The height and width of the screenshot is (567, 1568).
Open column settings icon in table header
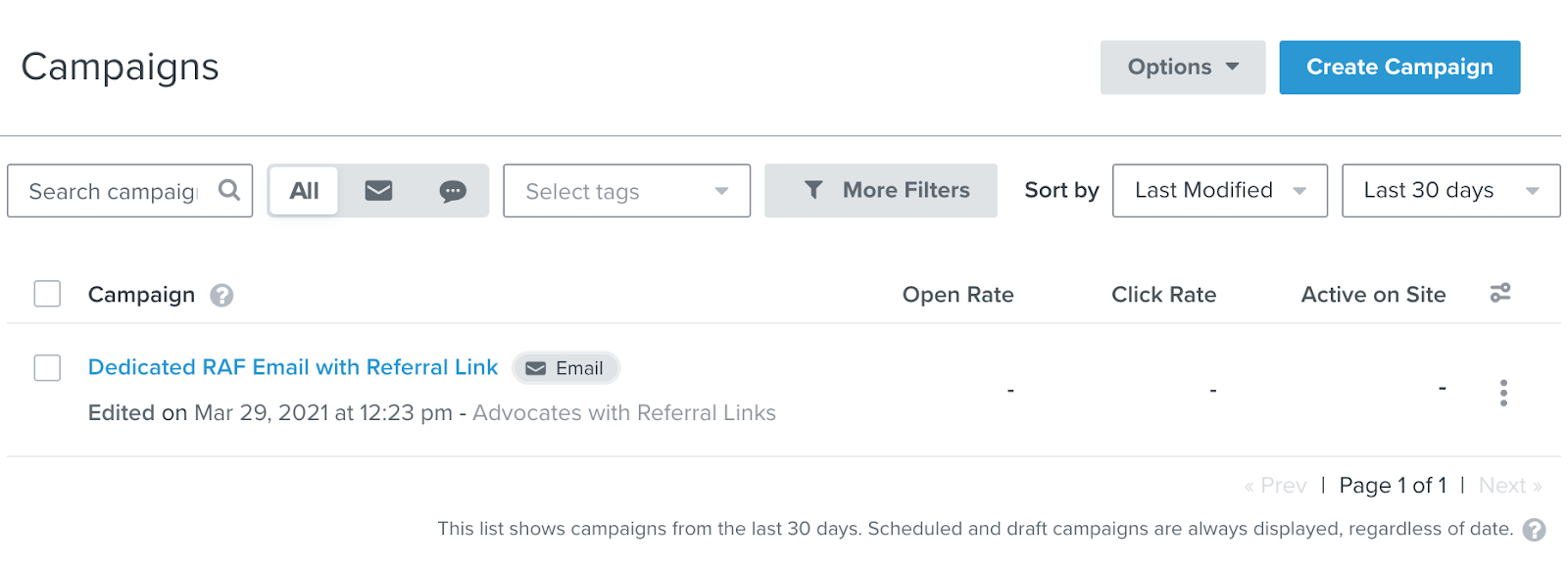point(1500,293)
